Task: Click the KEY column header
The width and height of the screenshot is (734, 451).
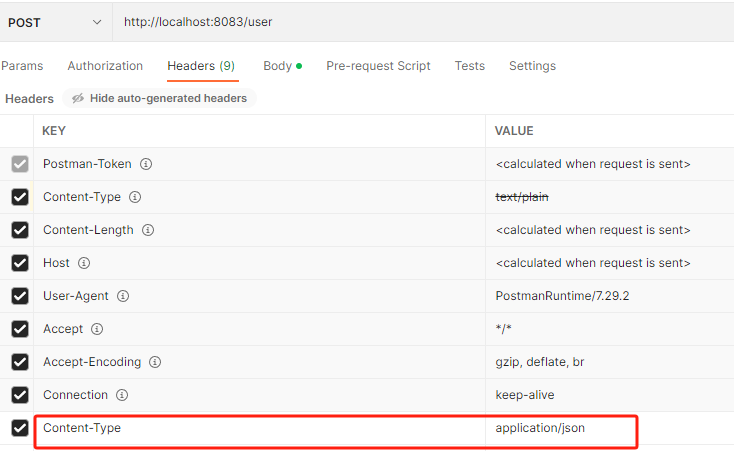Action: coord(54,131)
